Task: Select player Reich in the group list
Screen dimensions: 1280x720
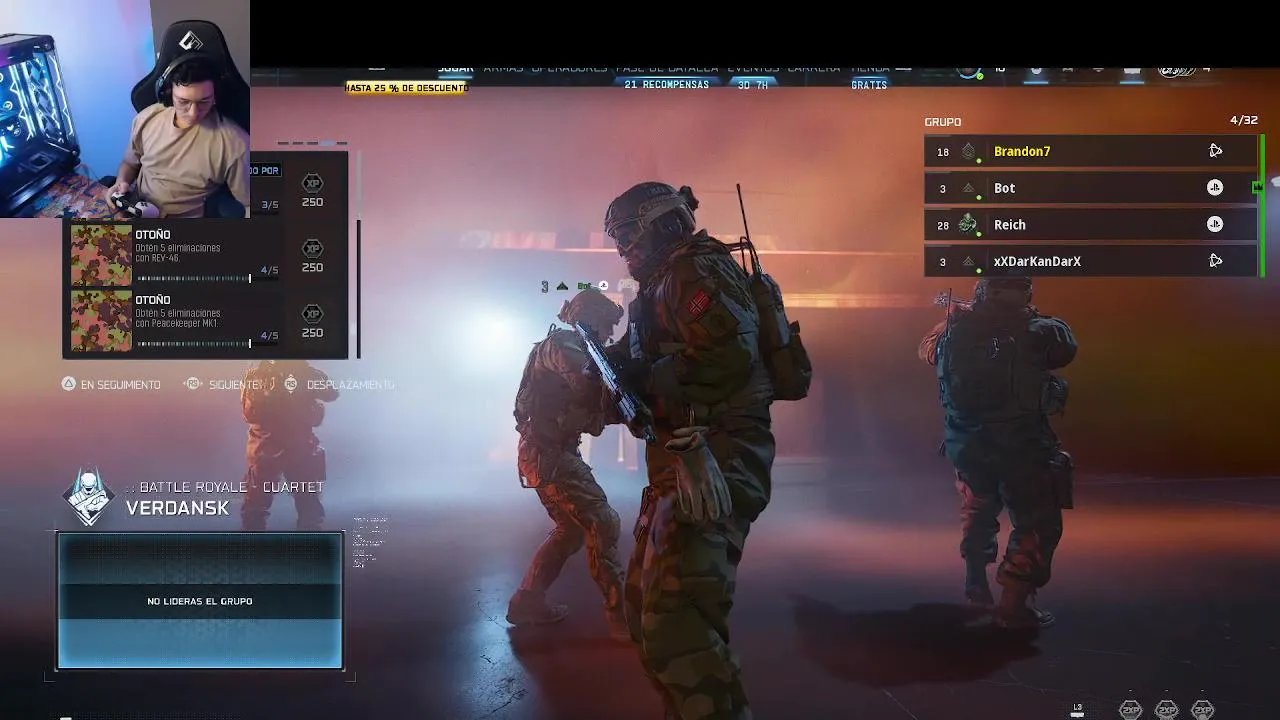Action: click(x=1091, y=224)
